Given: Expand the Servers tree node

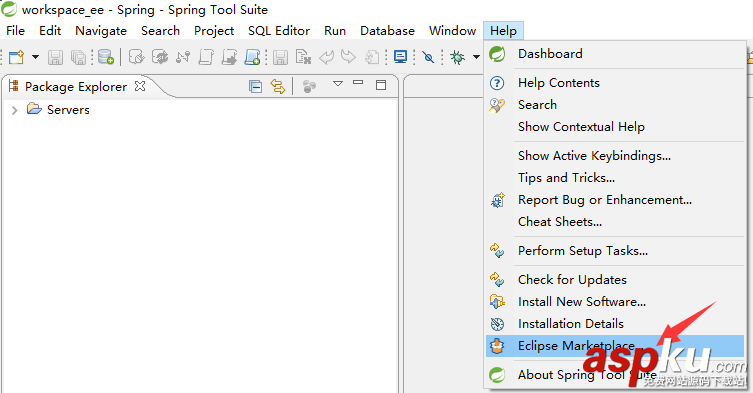Looking at the screenshot, I should click(14, 110).
